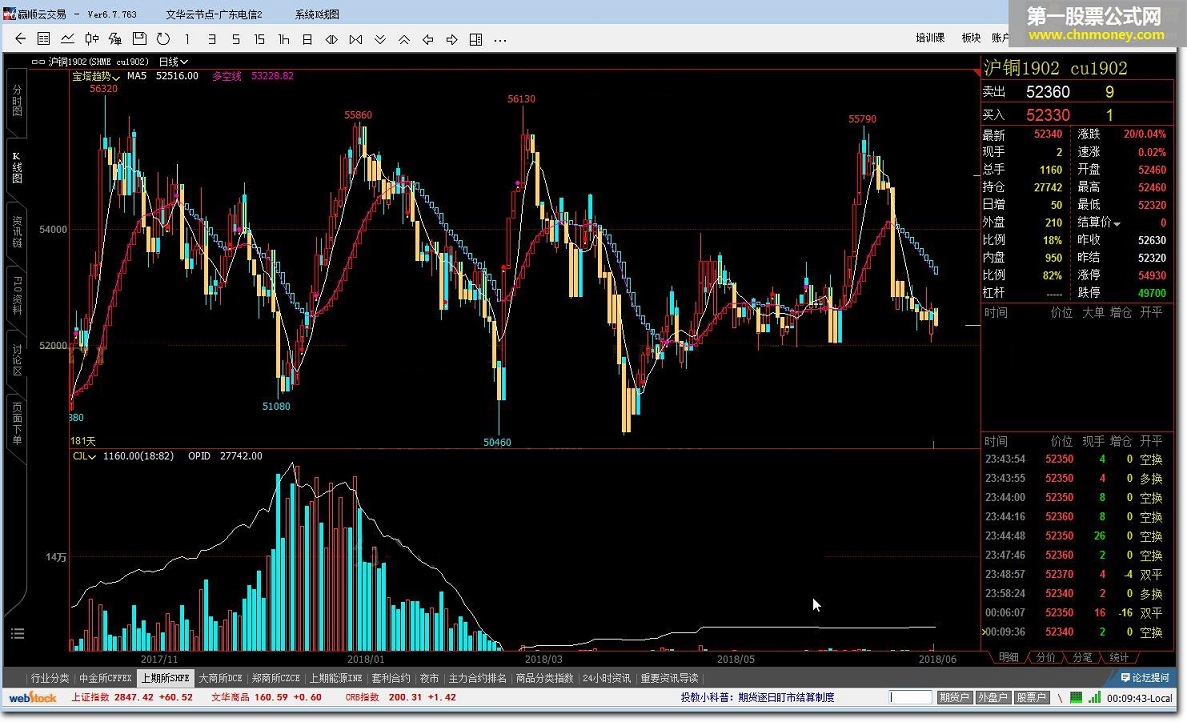Switch to 郑商所CZCE tab
This screenshot has height=722, width=1187.
(276, 678)
